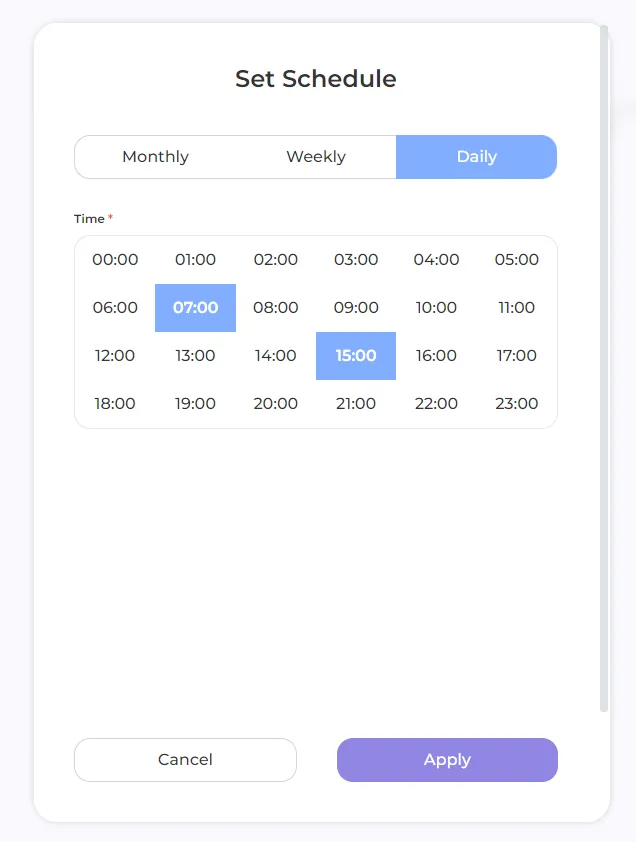Select the 20:00 time slot
This screenshot has width=636, height=842.
(x=276, y=404)
